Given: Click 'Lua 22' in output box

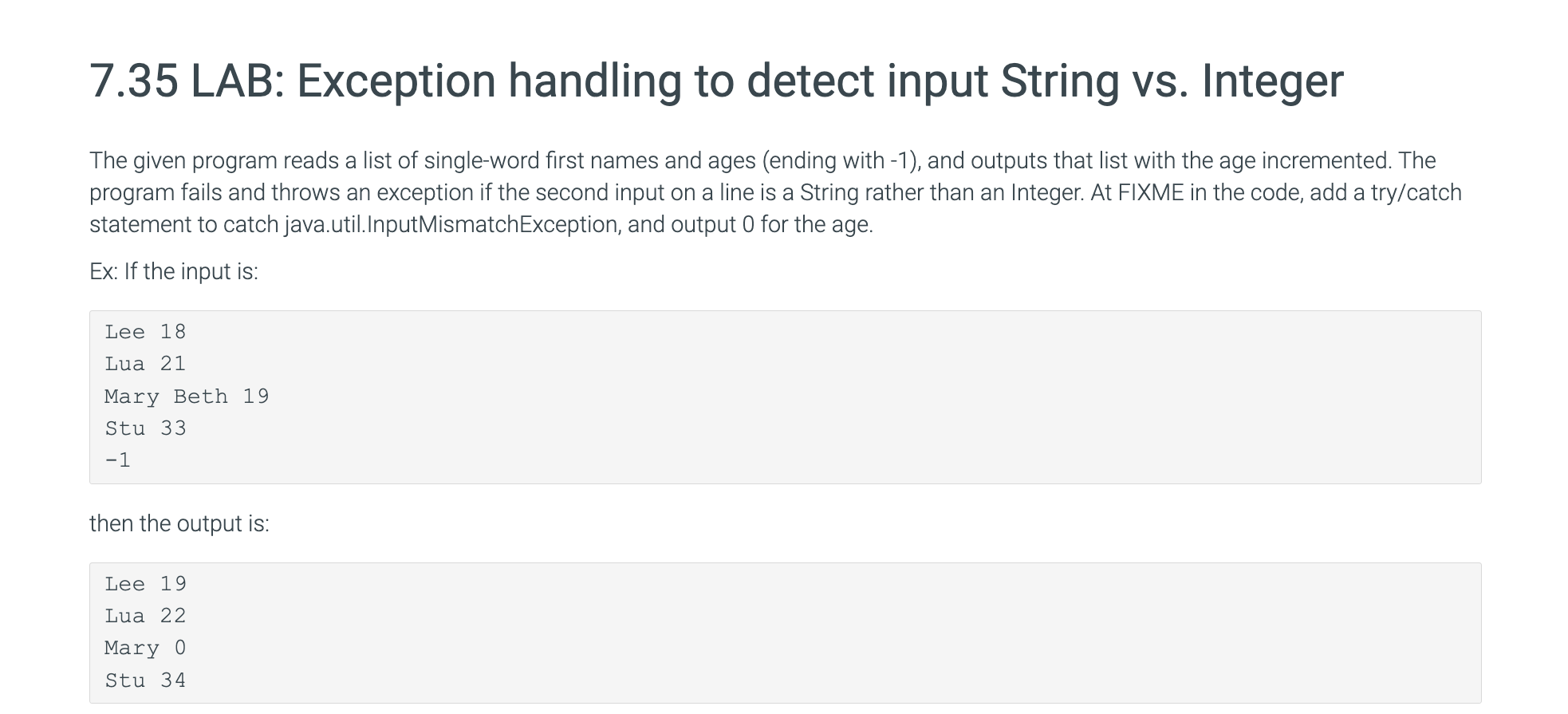Looking at the screenshot, I should [x=145, y=616].
